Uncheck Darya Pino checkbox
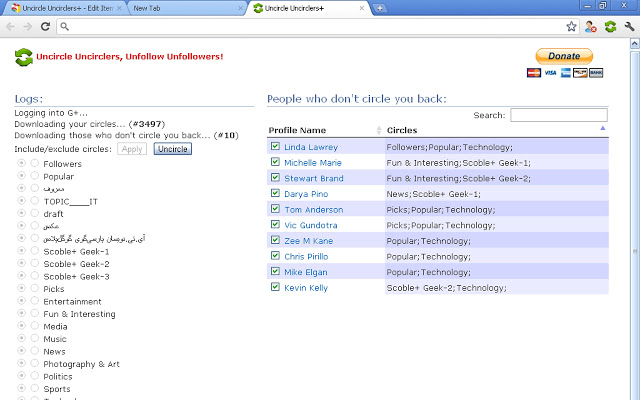 276,193
